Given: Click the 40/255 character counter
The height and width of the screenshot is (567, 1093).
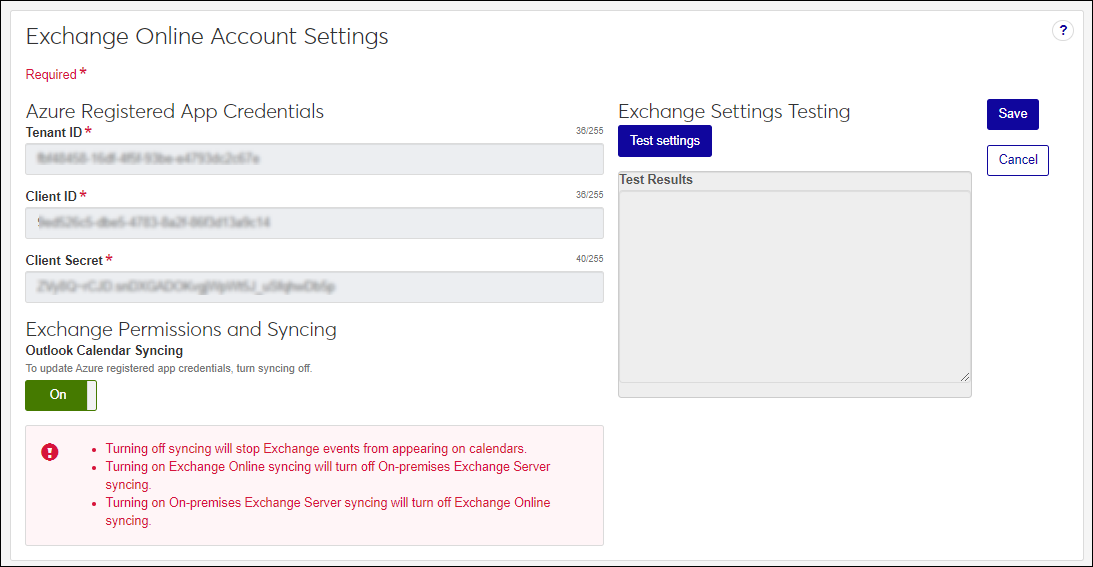Looking at the screenshot, I should (589, 259).
